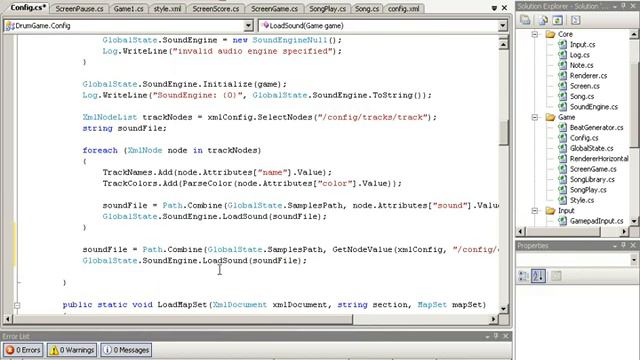This screenshot has width=640, height=360.
Task: Select the SoundEngine.cs tree item
Action: click(x=593, y=107)
